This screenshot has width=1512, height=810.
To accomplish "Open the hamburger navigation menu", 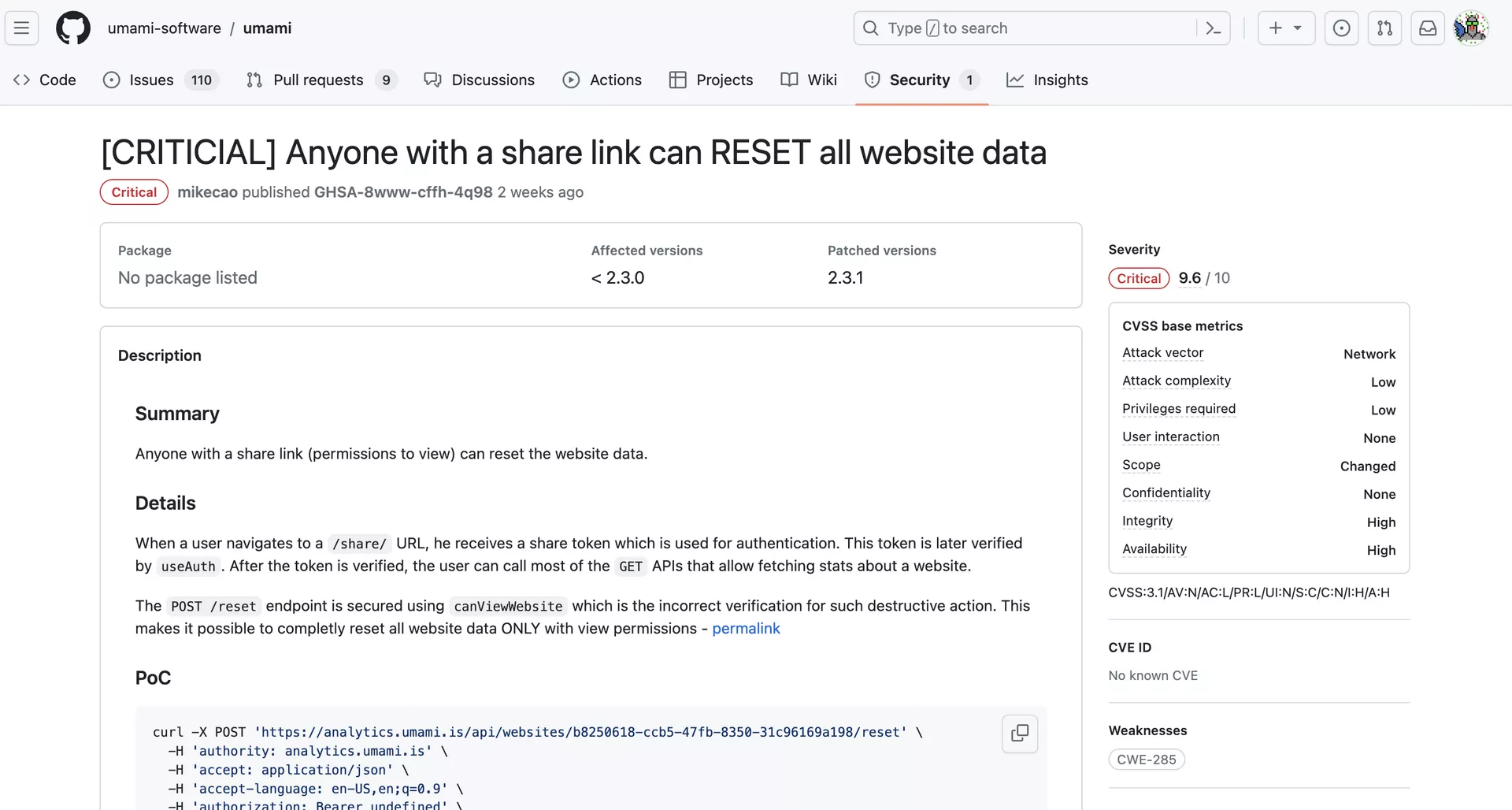I will click(x=22, y=28).
